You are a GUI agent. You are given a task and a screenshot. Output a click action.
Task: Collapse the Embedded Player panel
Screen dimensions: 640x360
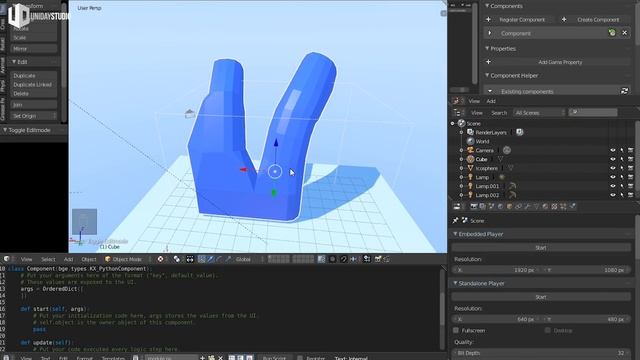coord(456,234)
